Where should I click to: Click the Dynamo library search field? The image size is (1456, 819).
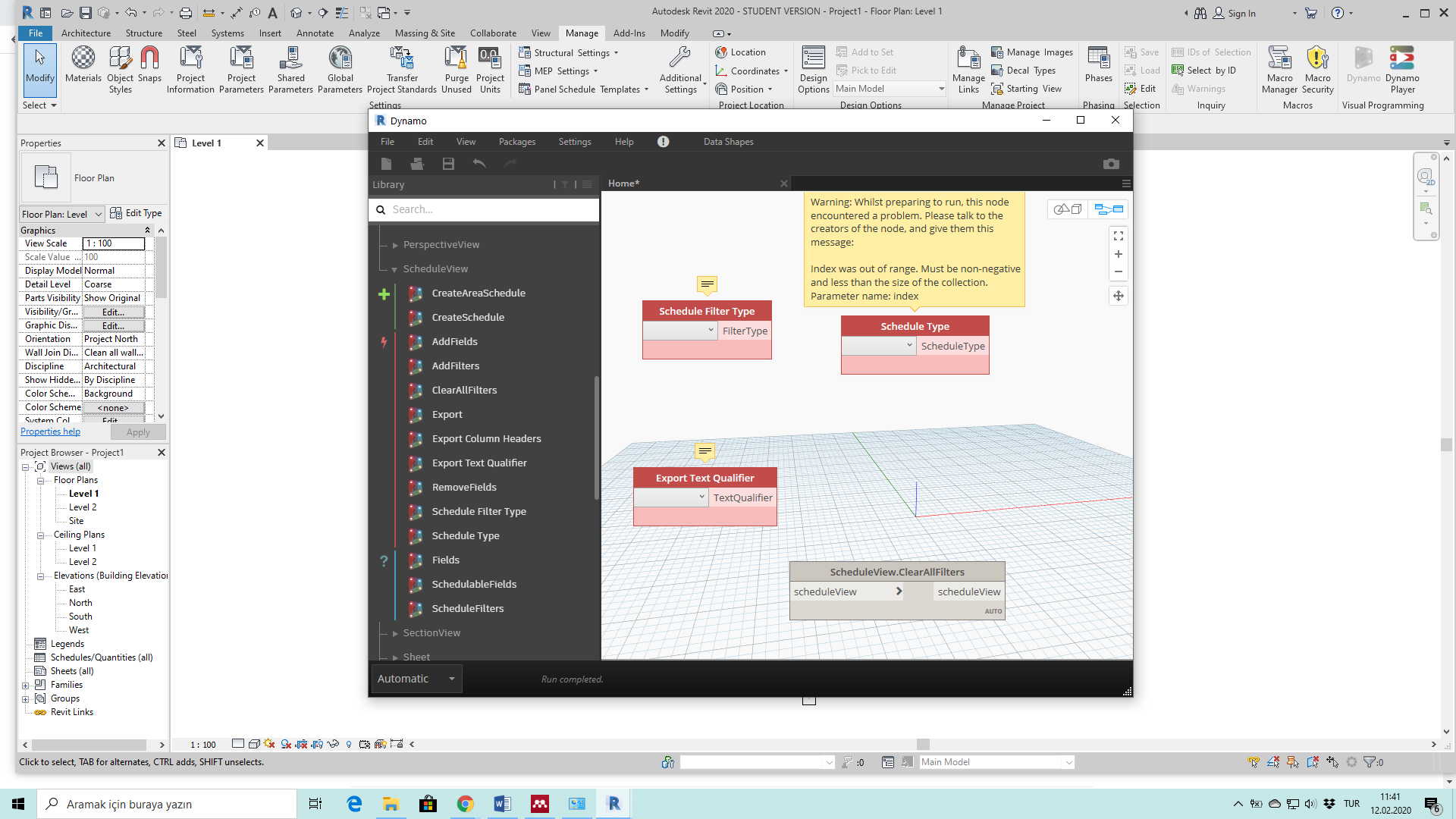[484, 209]
